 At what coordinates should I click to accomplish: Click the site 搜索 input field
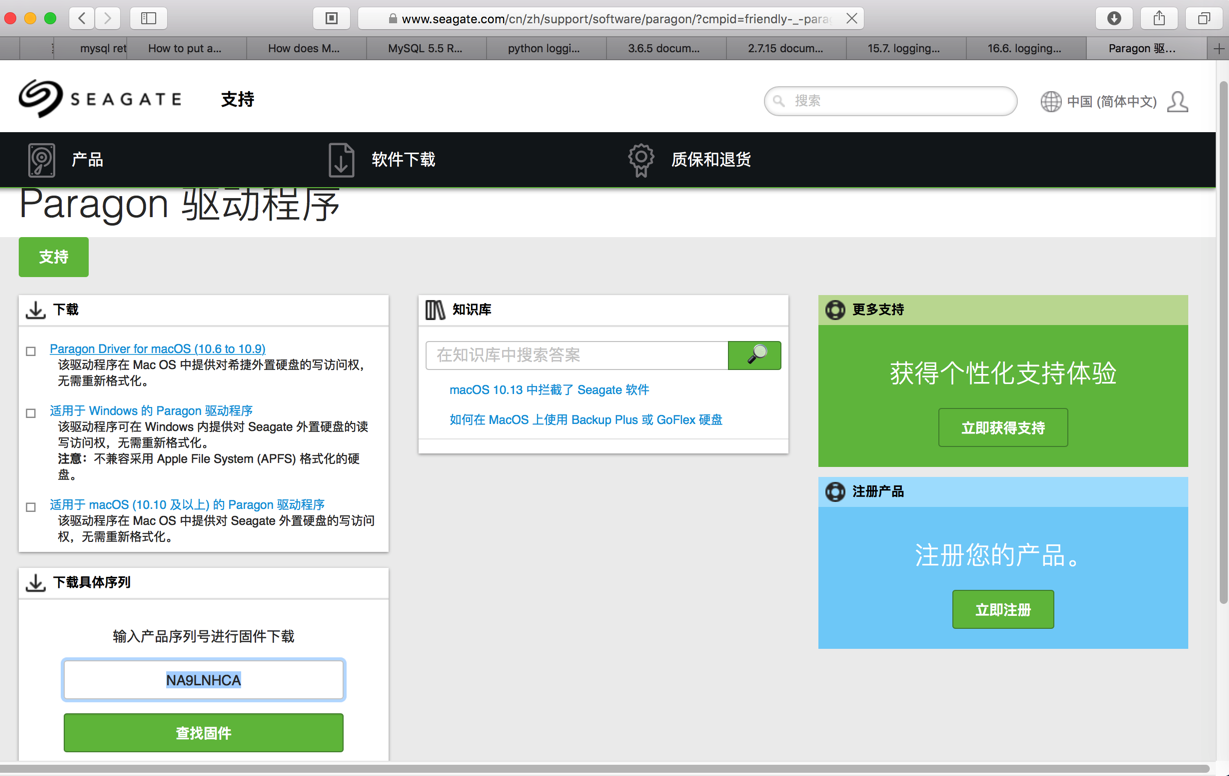coord(891,101)
